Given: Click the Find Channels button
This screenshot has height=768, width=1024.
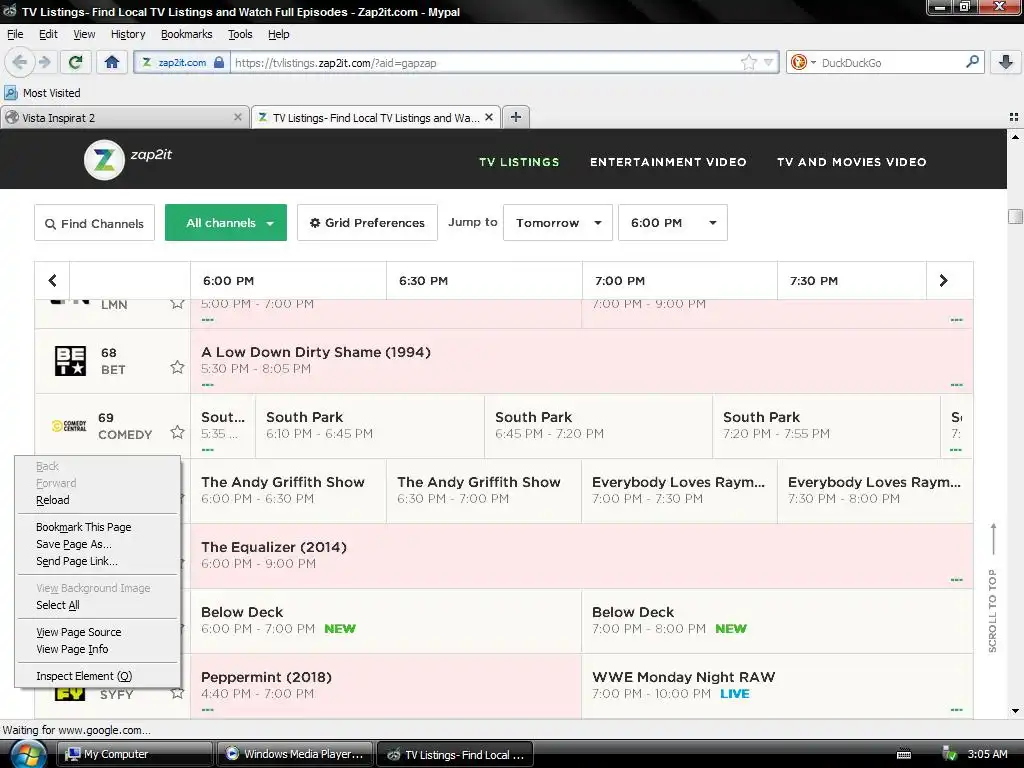Looking at the screenshot, I should 95,223.
